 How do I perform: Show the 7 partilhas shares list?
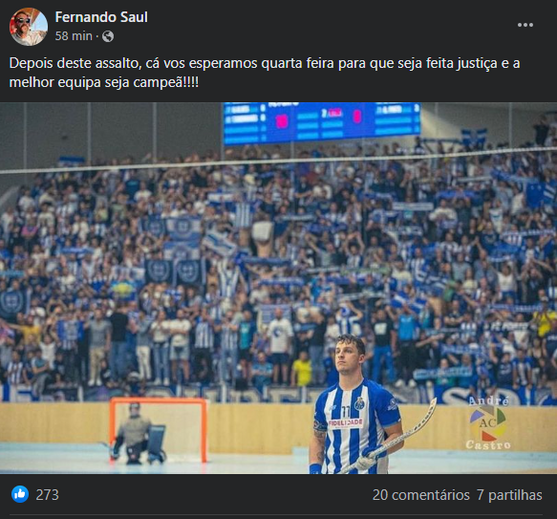(509, 495)
